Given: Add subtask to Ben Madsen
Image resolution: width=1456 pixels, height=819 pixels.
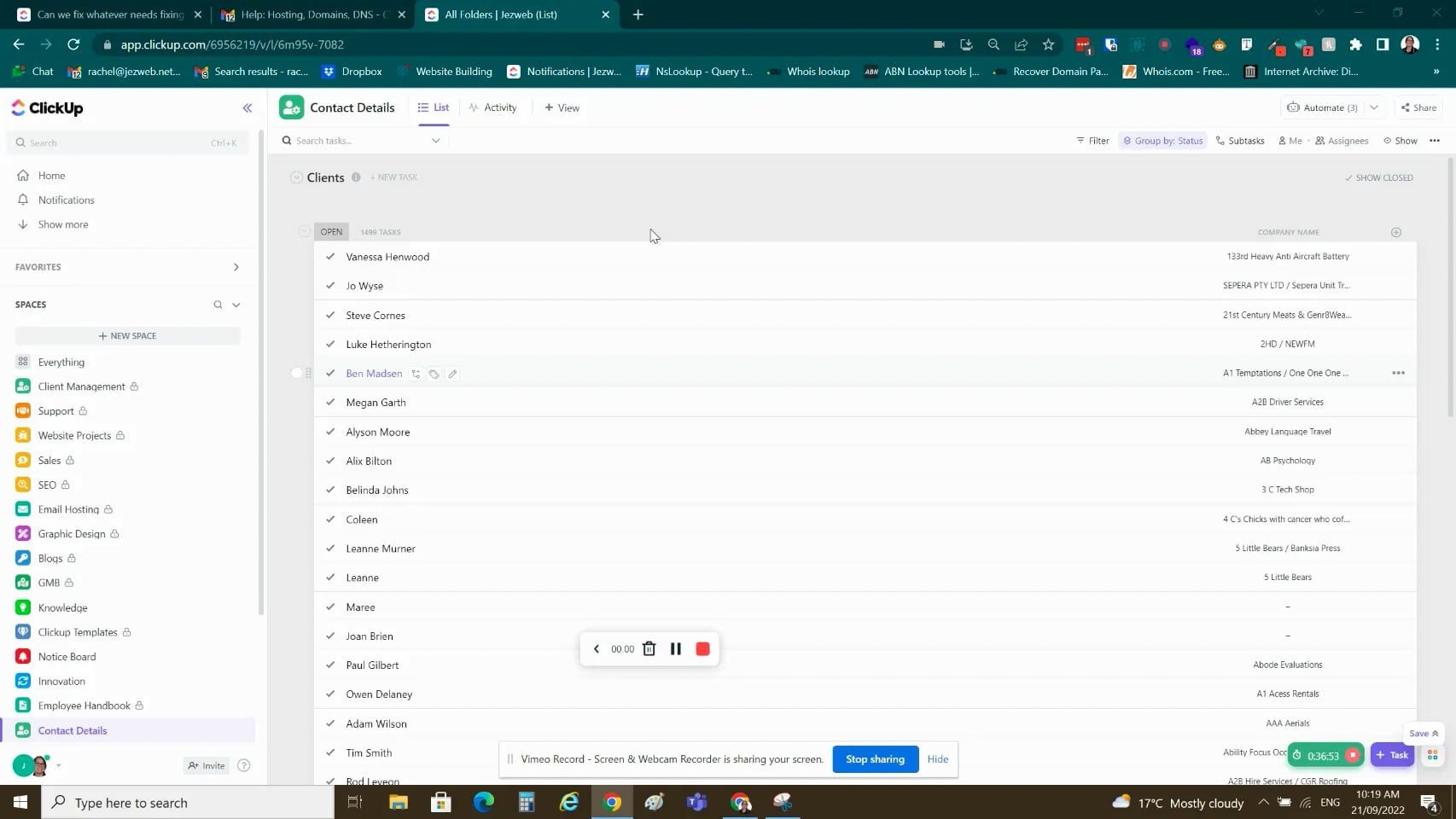Looking at the screenshot, I should click(x=416, y=374).
